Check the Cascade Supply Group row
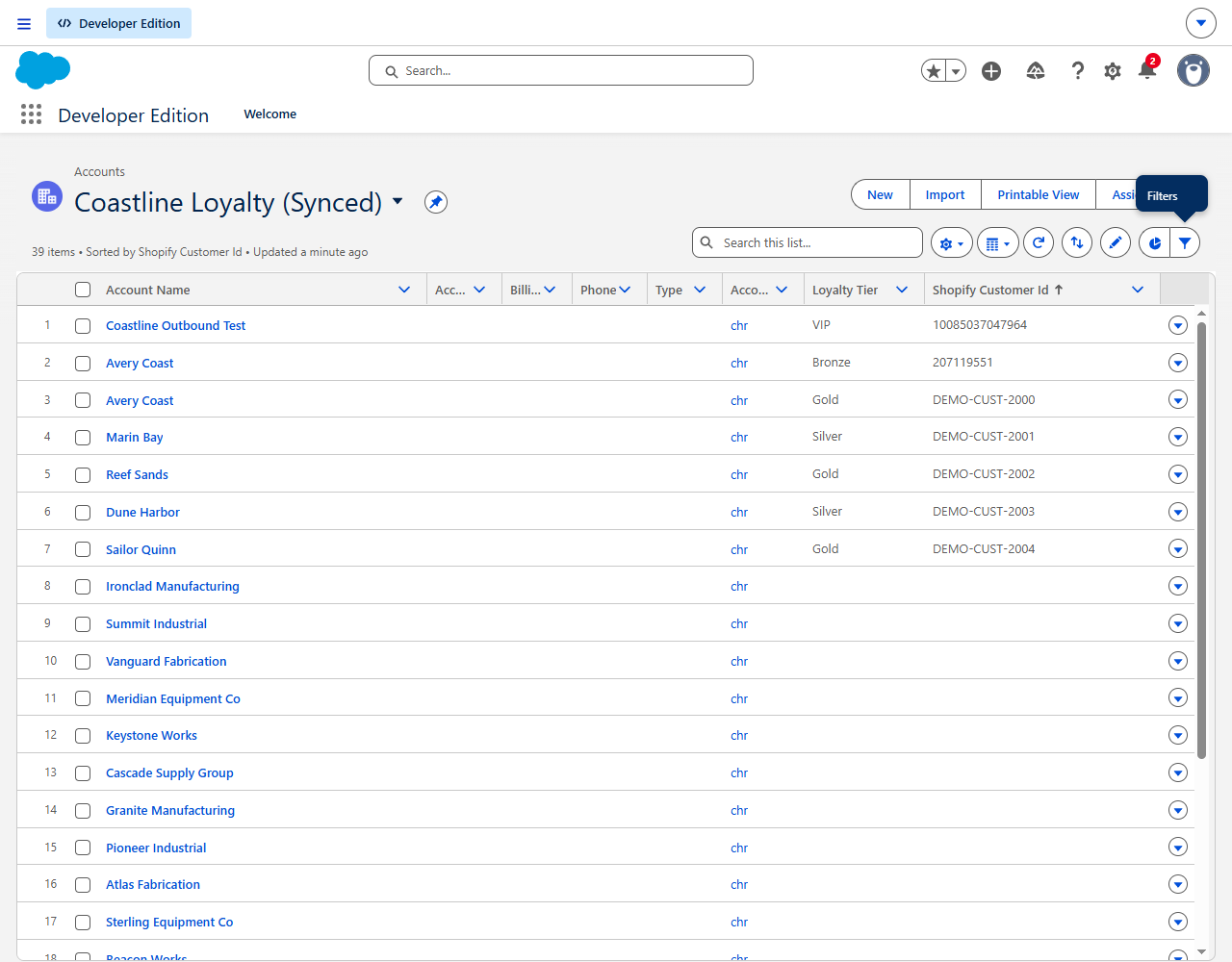Viewport: 1232px width, 962px height. 83,773
